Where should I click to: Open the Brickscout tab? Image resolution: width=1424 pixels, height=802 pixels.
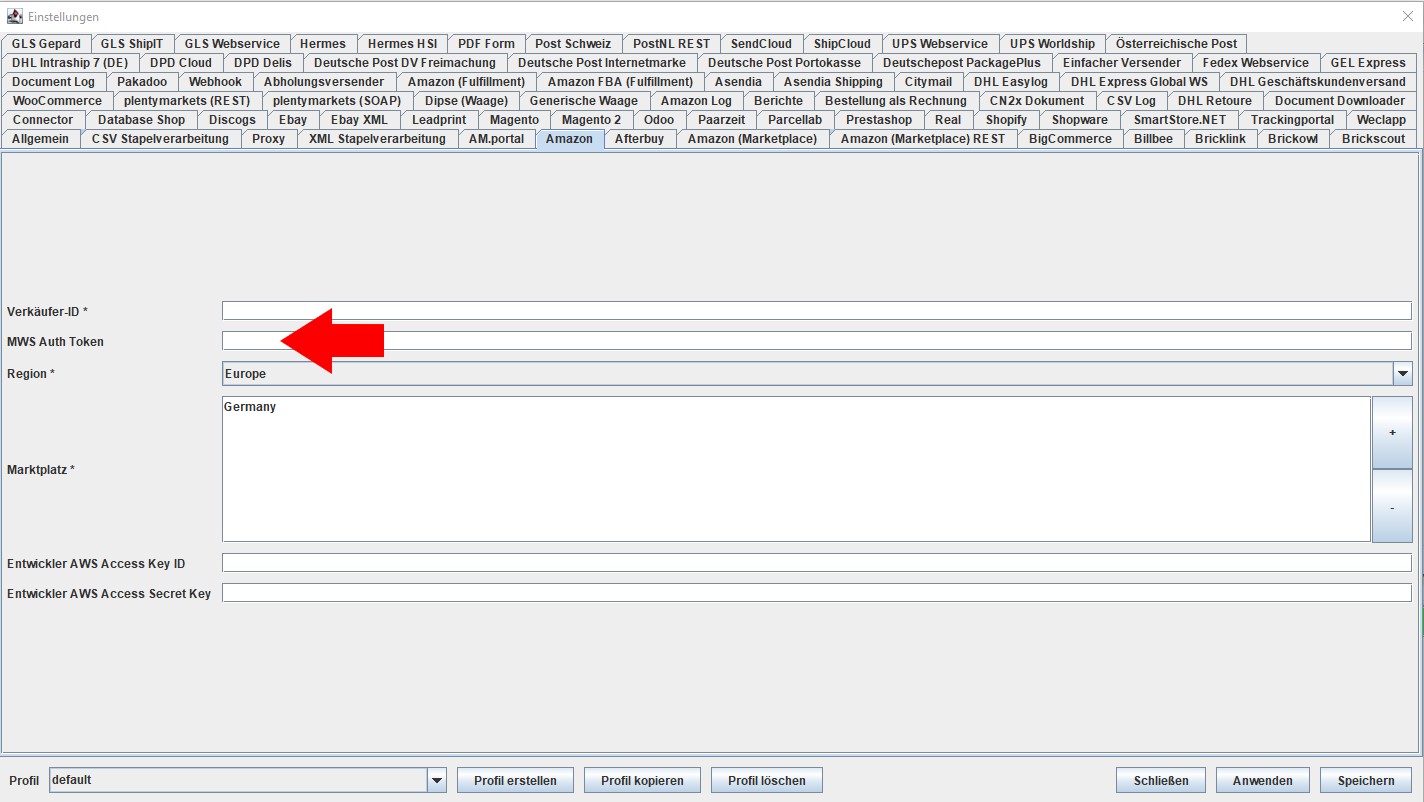coord(1374,138)
